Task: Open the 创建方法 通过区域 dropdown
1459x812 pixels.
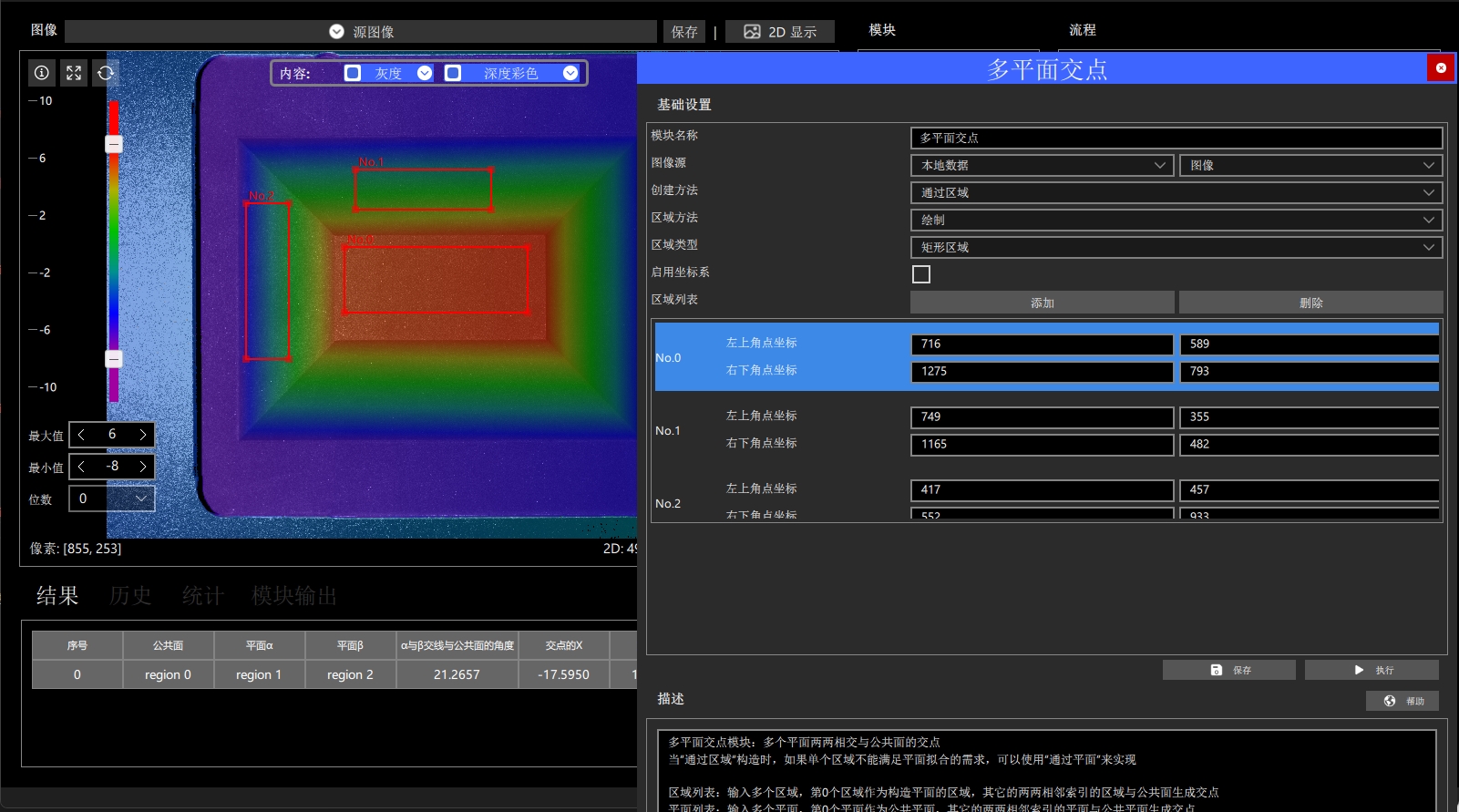Action: 1176,192
